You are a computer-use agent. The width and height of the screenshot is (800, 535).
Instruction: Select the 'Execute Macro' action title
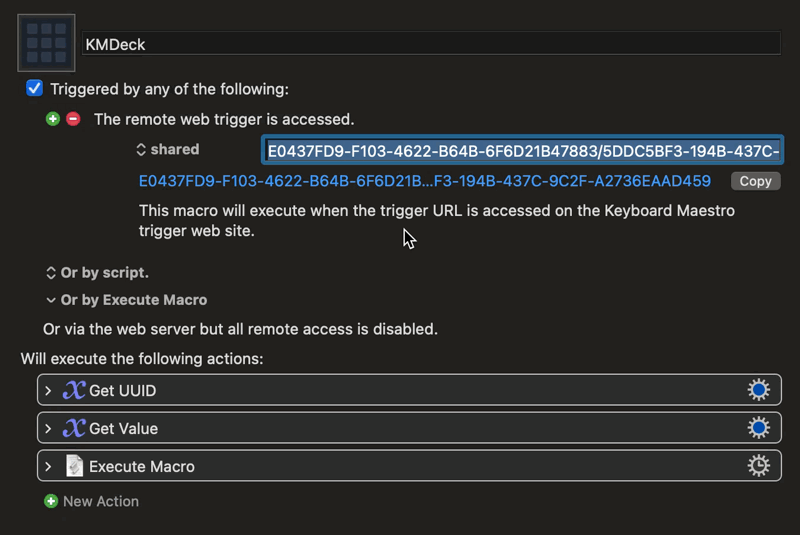142,467
